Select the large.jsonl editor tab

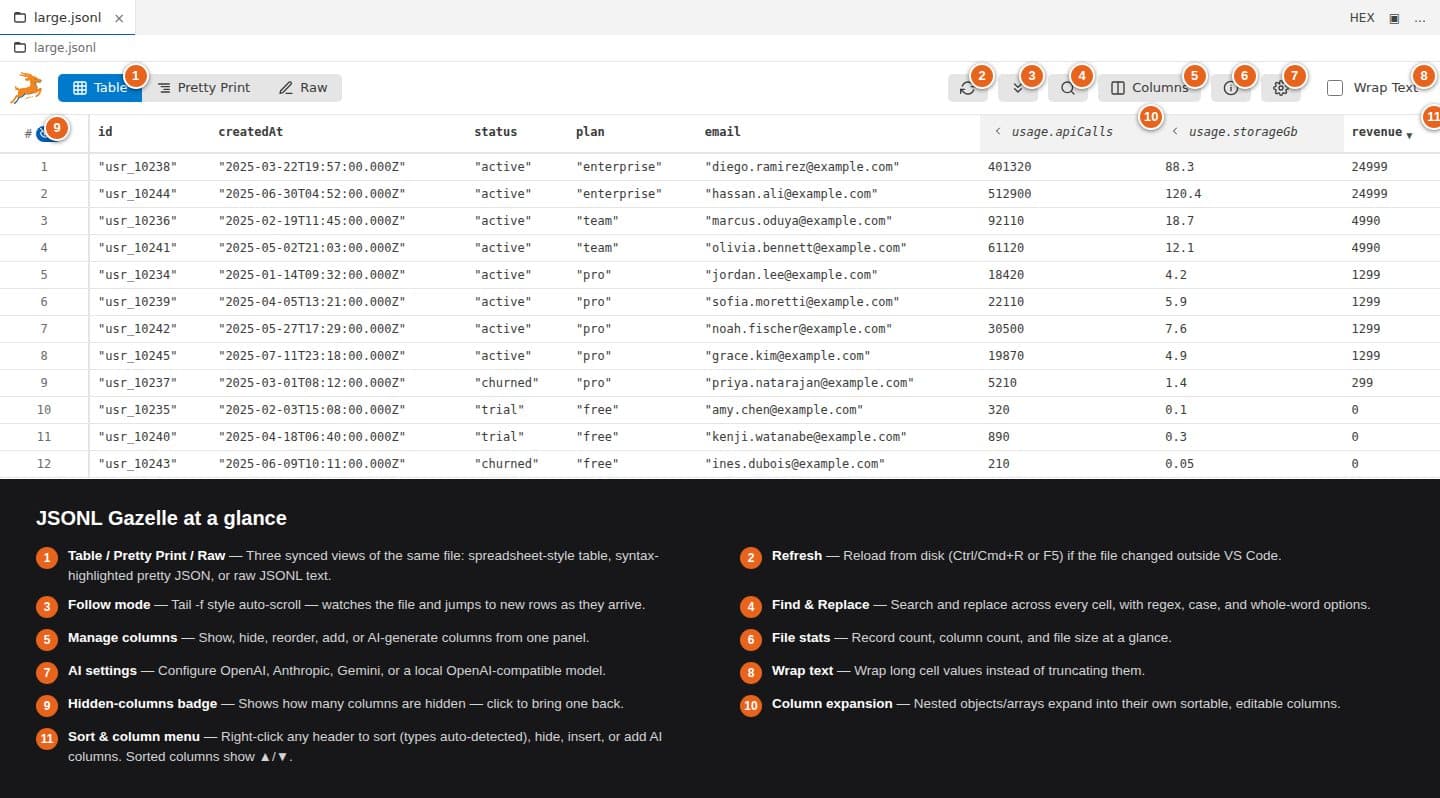click(x=67, y=18)
